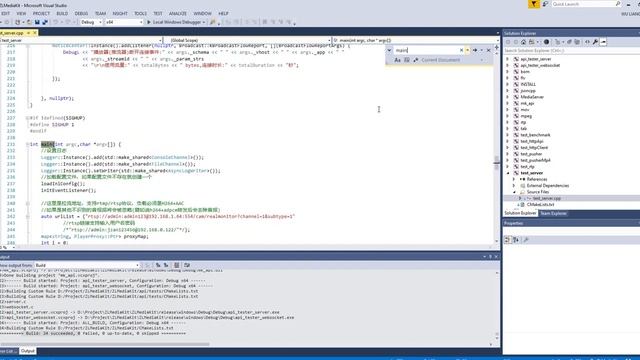Open the DEBUG menu
Viewport: 640px width, 360px height.
click(81, 13)
